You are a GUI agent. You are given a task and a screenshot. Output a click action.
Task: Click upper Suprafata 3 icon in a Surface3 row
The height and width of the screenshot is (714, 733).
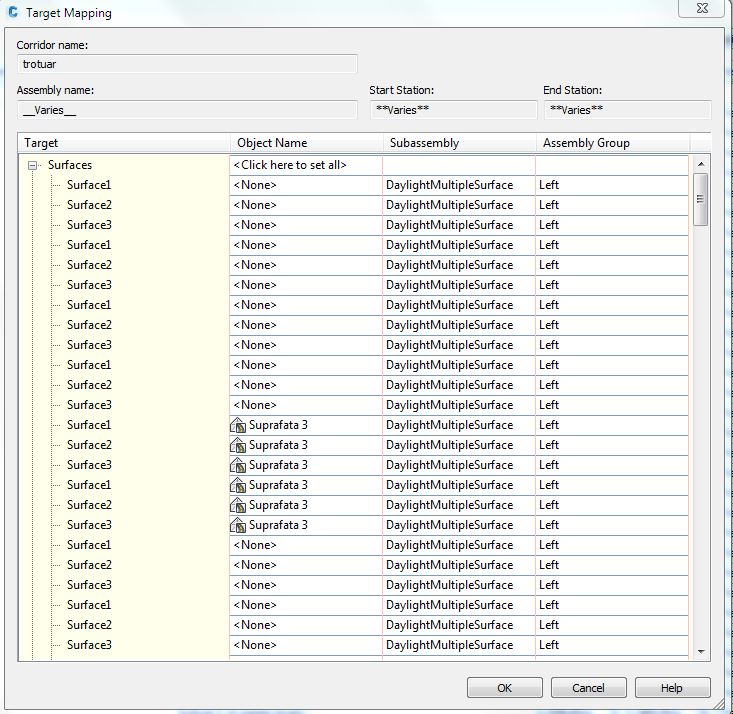238,465
